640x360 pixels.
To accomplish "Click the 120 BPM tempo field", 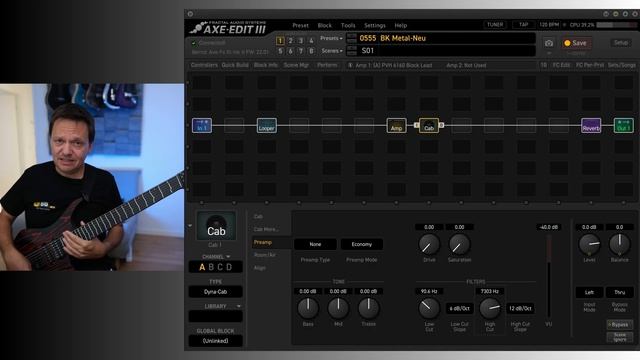I will (x=549, y=25).
